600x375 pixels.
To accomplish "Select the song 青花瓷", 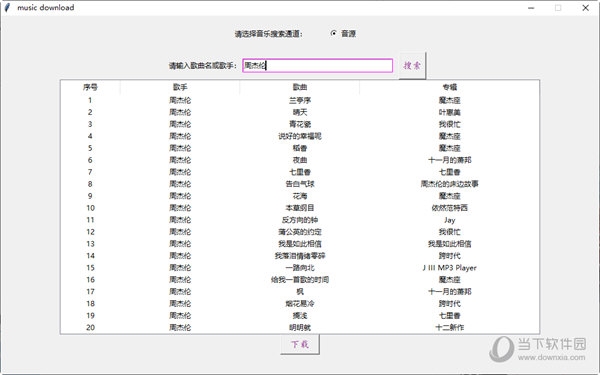I will (300, 124).
